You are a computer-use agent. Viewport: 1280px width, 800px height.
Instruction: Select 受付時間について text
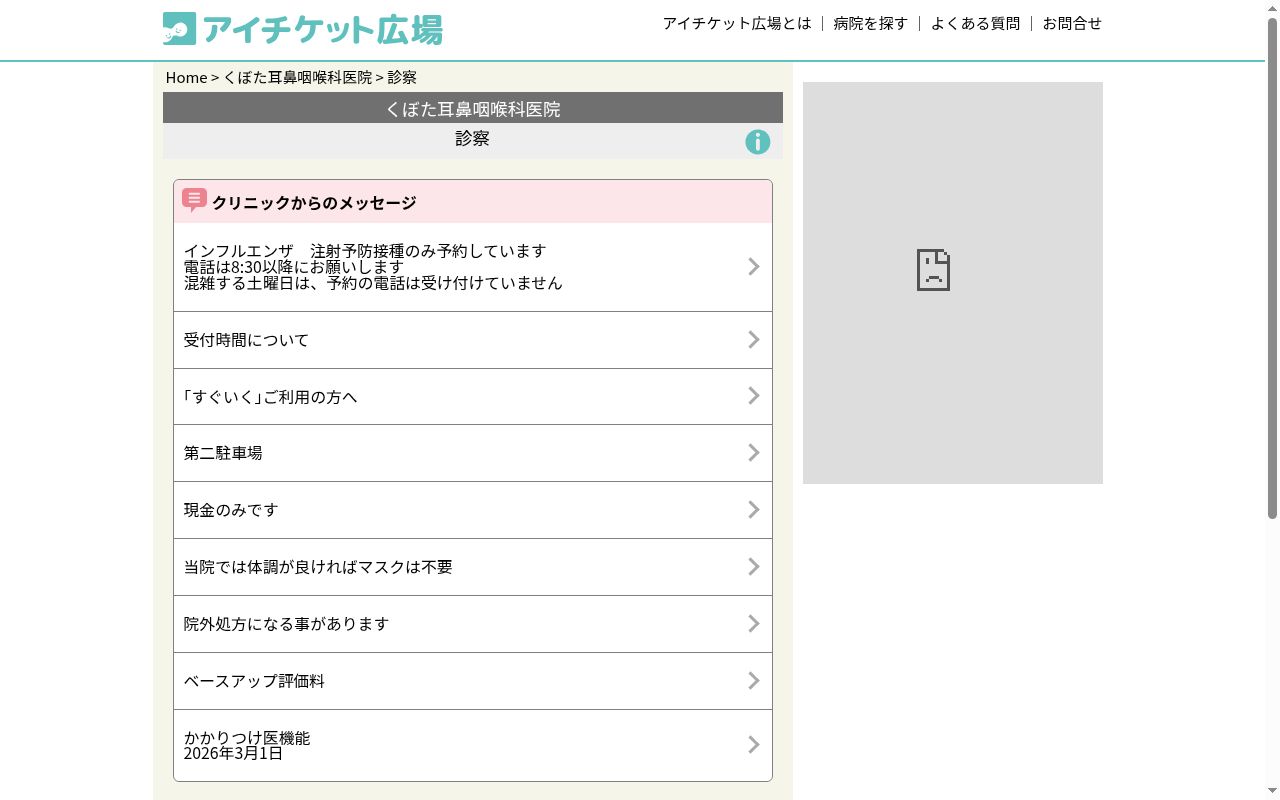[246, 340]
